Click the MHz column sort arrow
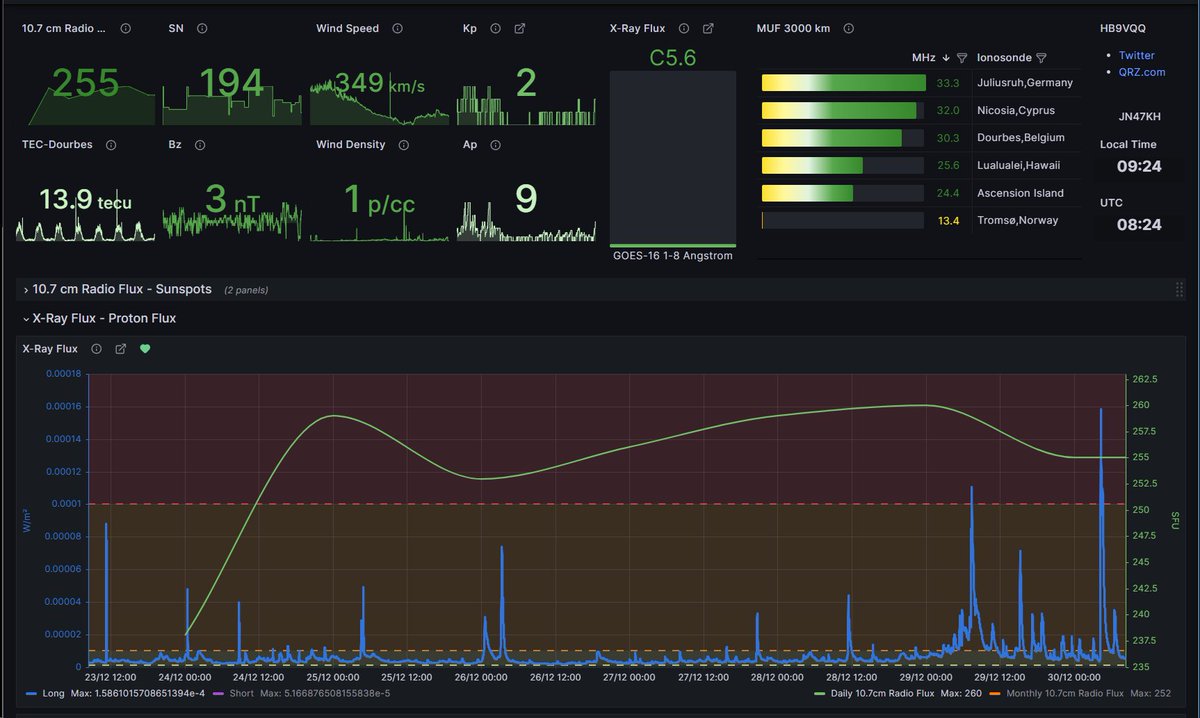The image size is (1200, 718). (x=946, y=58)
